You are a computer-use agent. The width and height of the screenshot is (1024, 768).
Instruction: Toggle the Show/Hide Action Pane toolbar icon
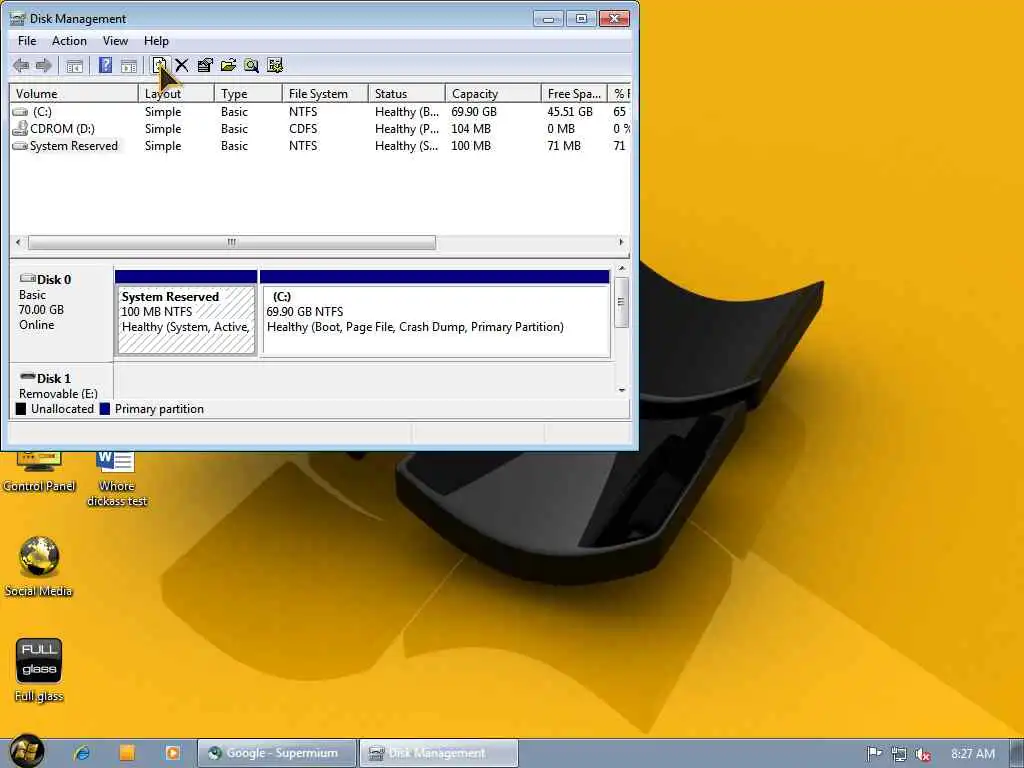point(129,65)
